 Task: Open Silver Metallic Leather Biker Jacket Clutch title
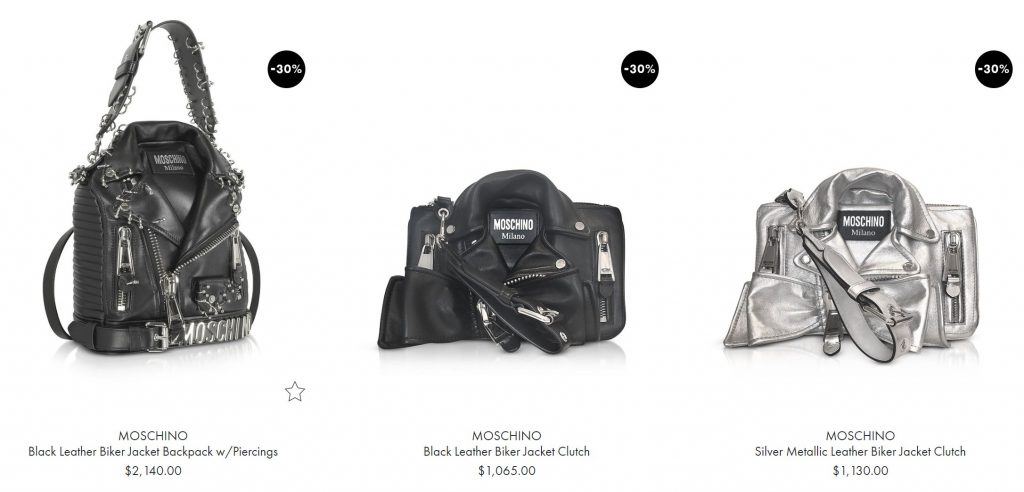point(860,451)
